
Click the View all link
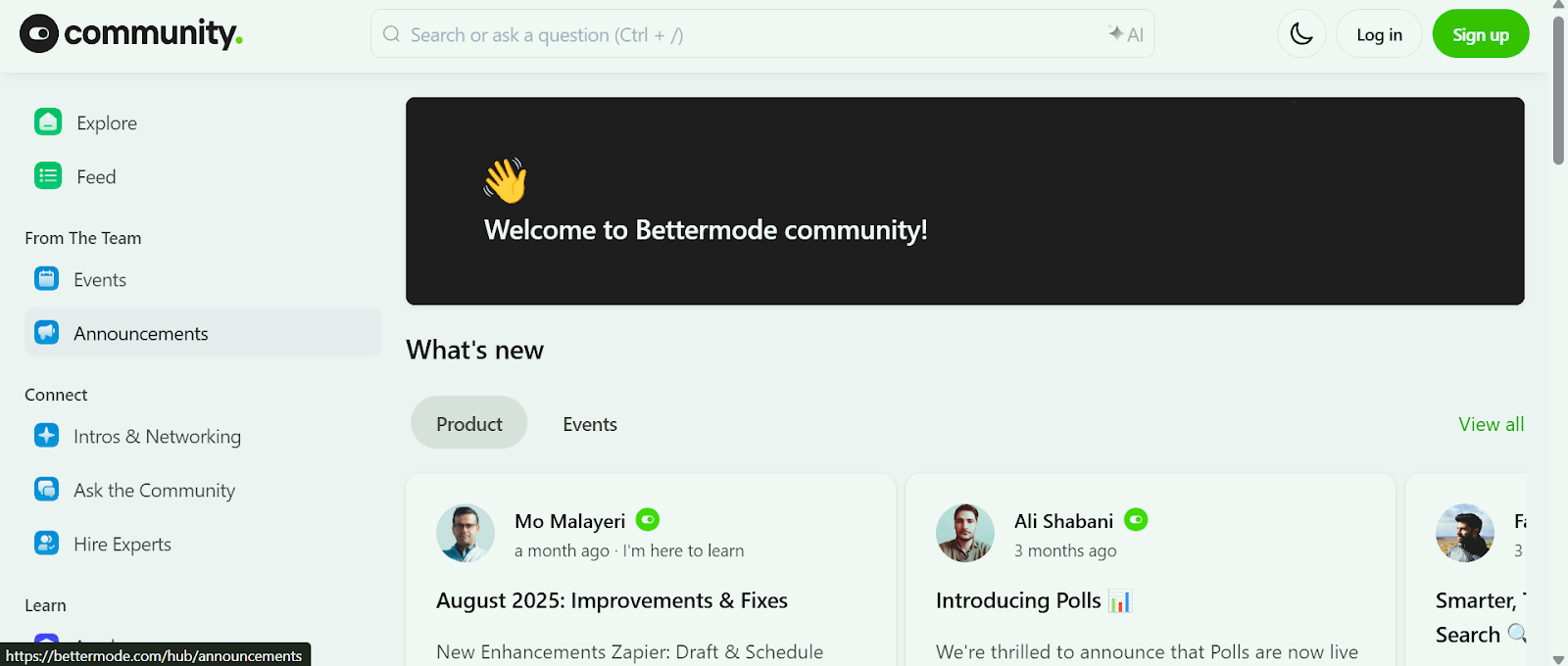click(1491, 424)
